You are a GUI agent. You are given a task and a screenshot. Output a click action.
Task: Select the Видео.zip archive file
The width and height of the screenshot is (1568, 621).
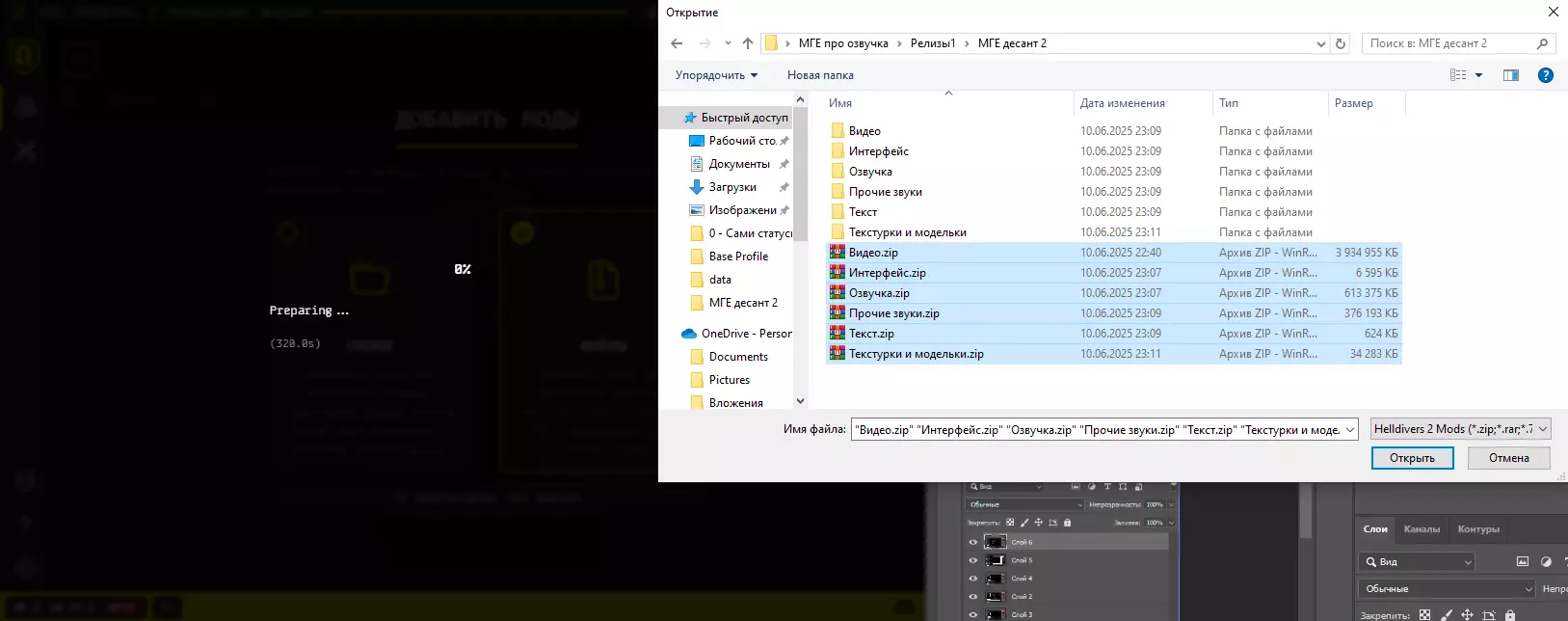(873, 253)
